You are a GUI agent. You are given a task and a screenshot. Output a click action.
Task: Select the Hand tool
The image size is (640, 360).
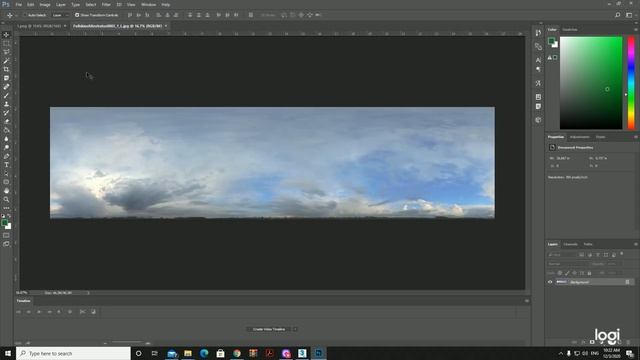[6, 191]
